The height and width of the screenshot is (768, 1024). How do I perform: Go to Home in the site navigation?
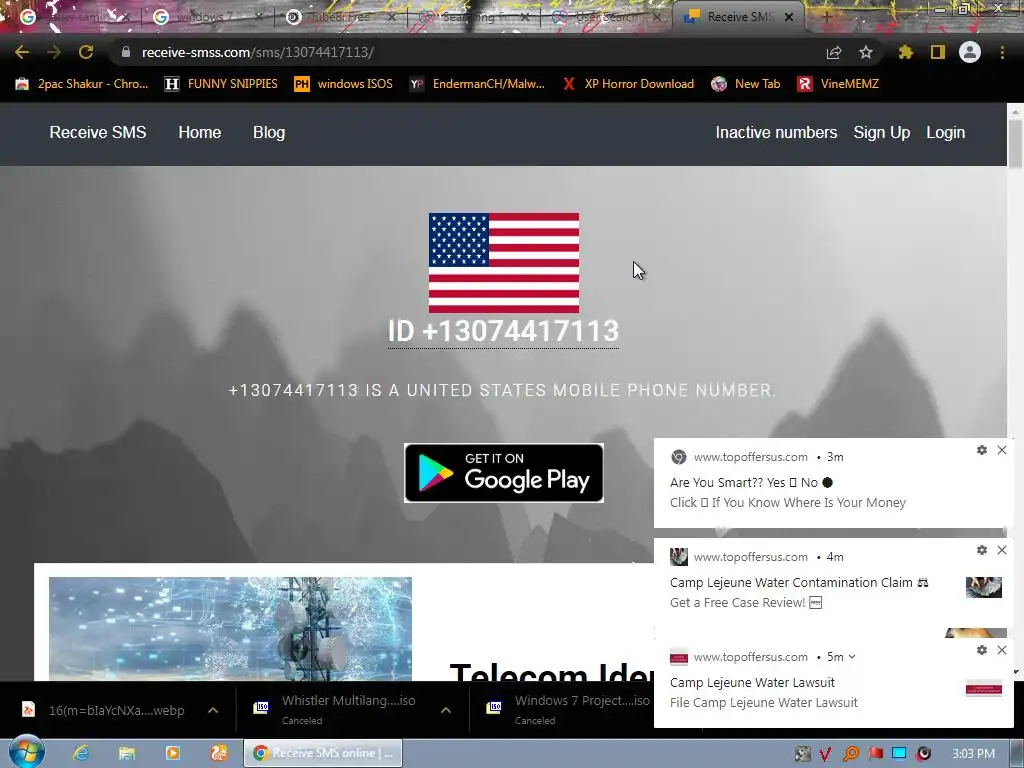200,133
